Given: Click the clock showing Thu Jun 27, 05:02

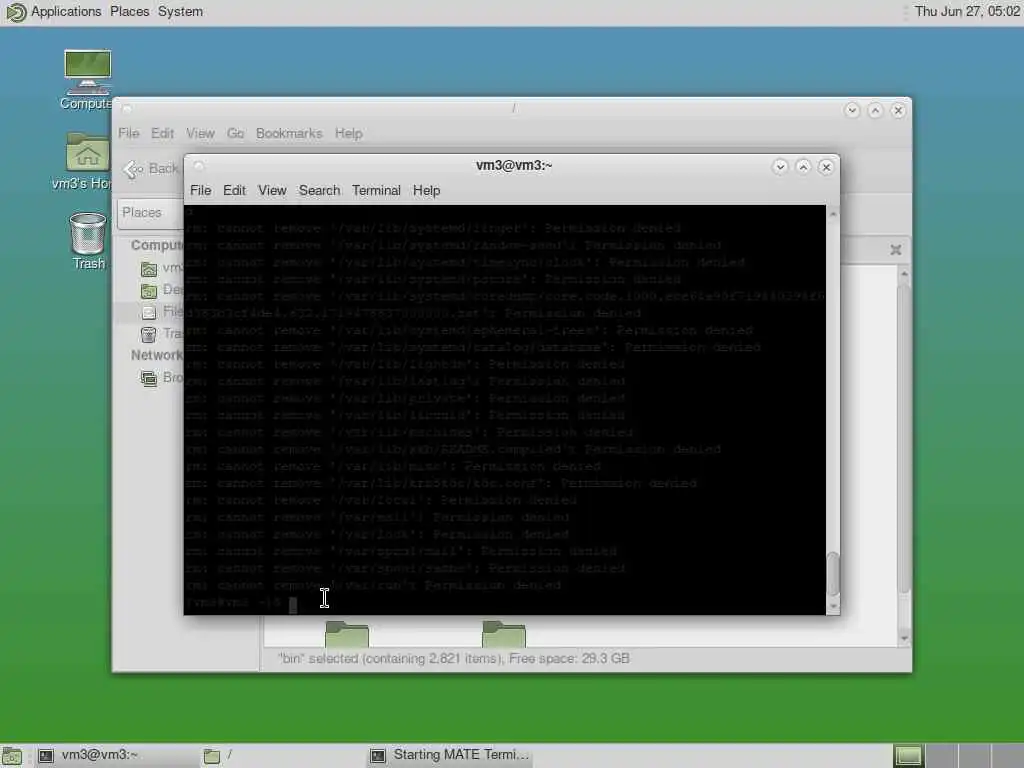Looking at the screenshot, I should coord(967,12).
